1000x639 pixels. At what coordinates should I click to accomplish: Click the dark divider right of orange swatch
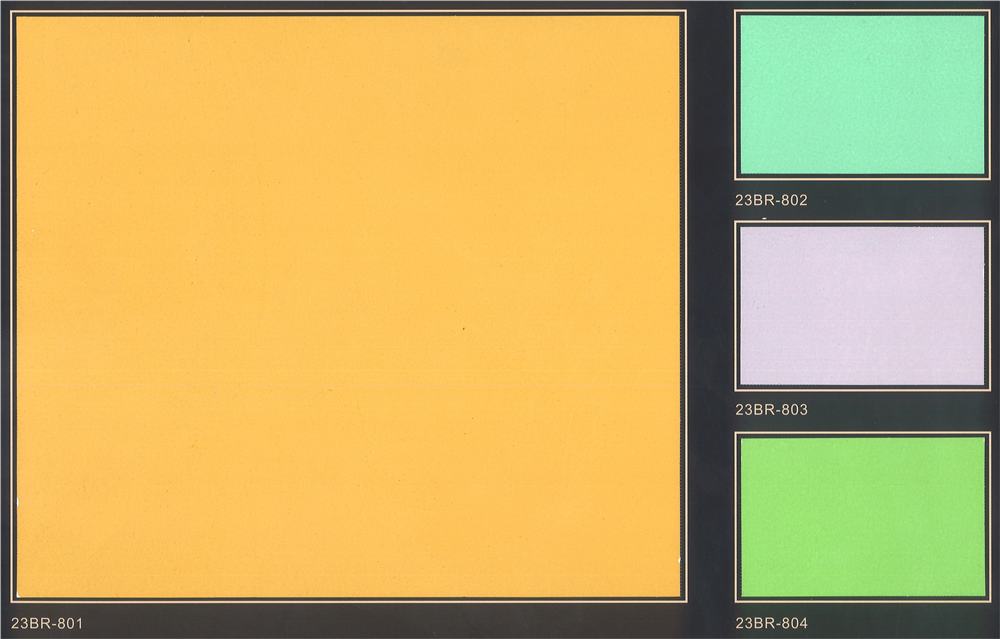710,306
